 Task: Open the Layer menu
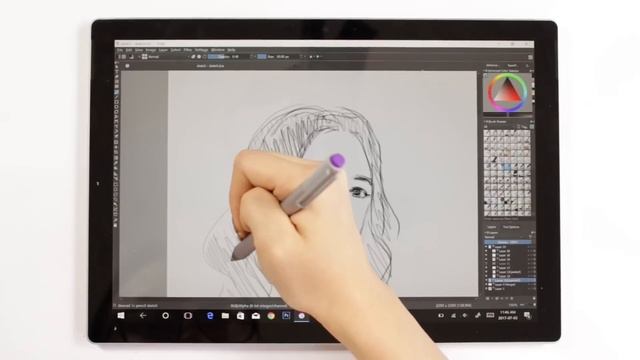[x=163, y=50]
